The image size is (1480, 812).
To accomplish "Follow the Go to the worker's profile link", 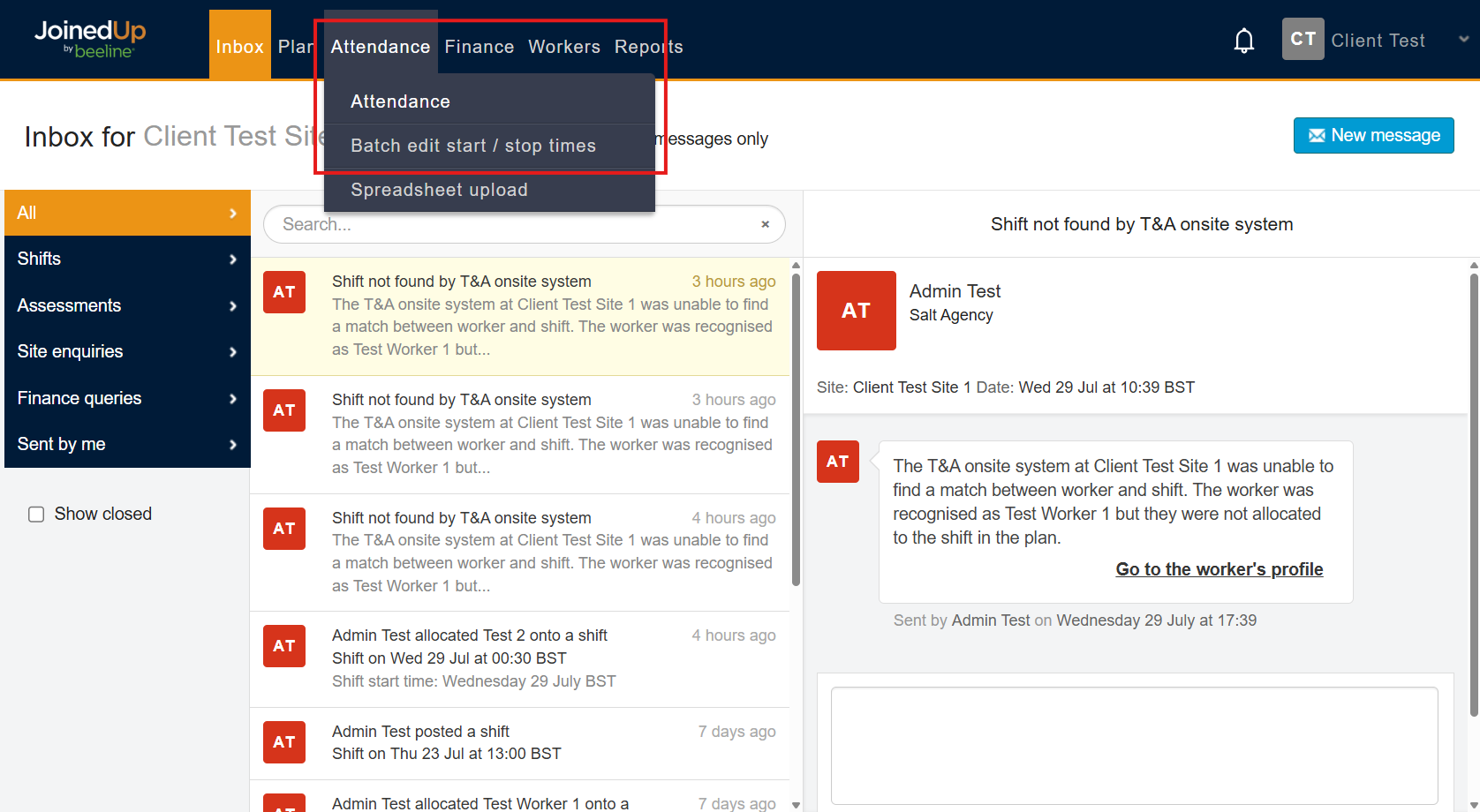I will click(1219, 569).
